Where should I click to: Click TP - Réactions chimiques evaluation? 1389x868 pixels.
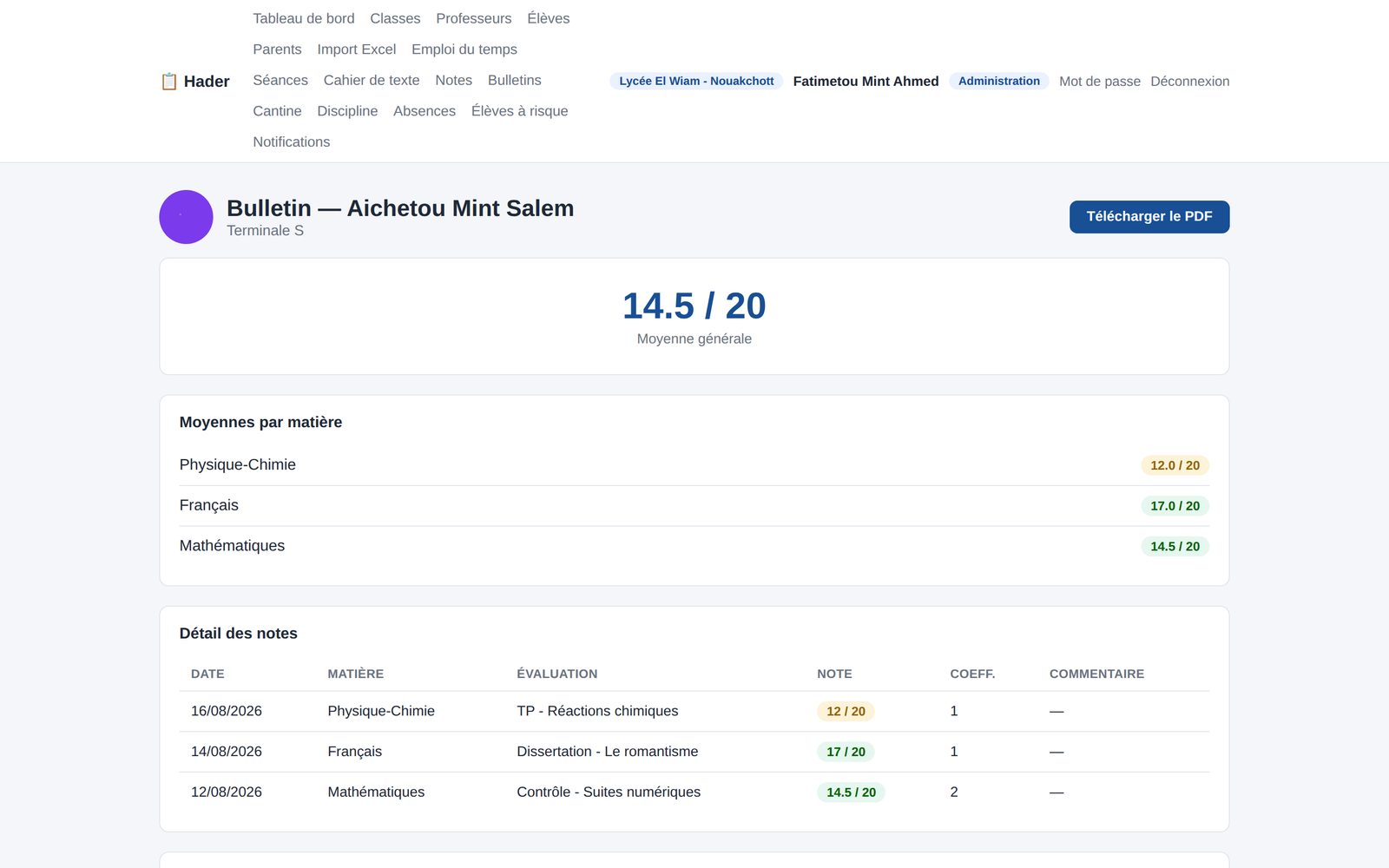[597, 711]
